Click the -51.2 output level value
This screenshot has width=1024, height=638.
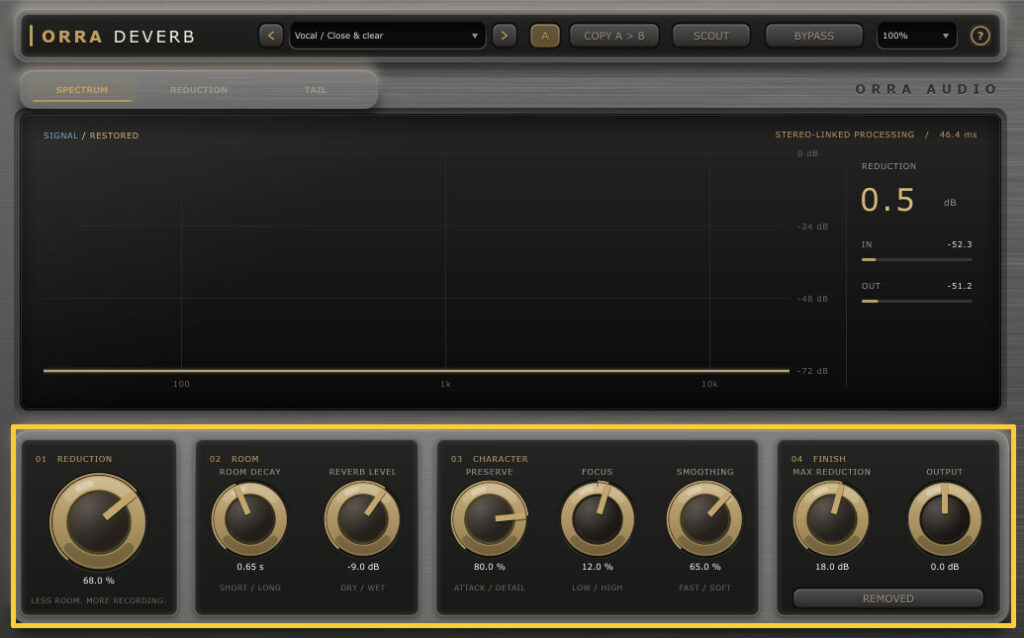(959, 286)
